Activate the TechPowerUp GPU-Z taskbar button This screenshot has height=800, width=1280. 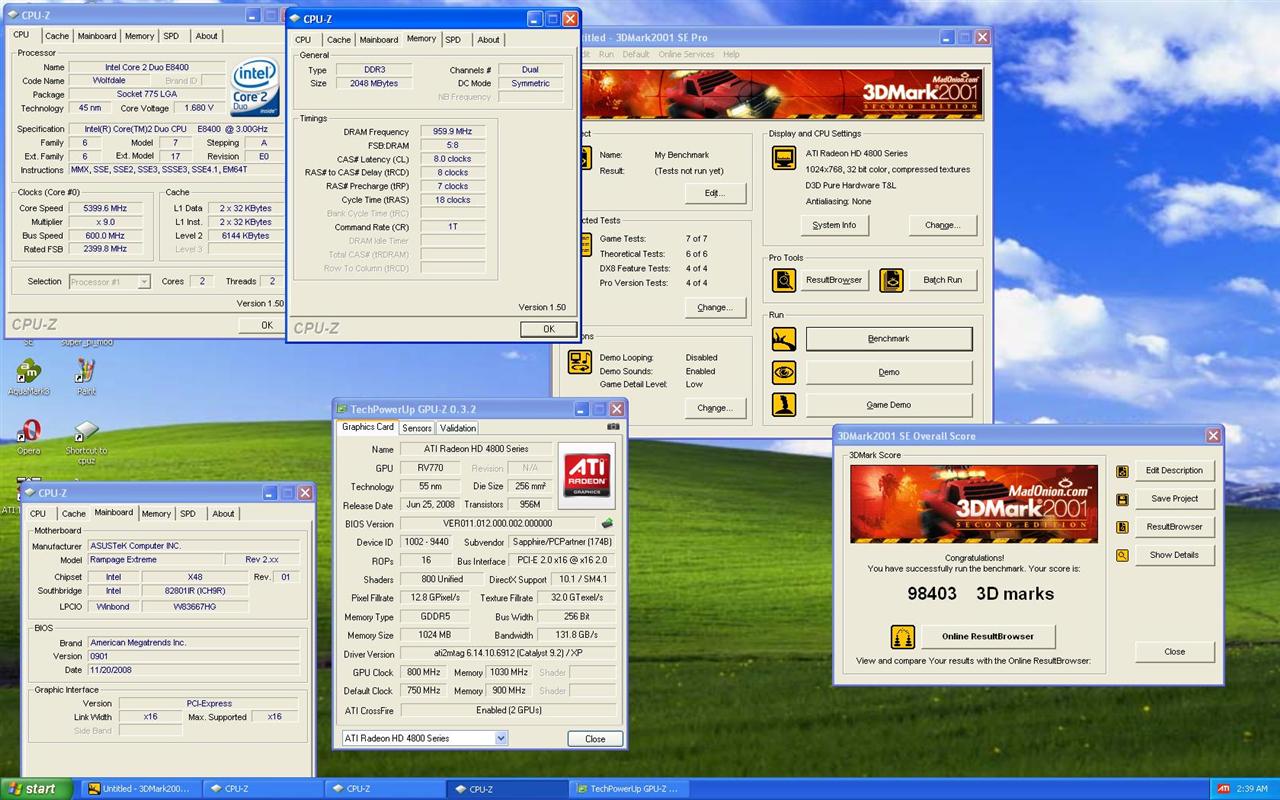pos(631,789)
